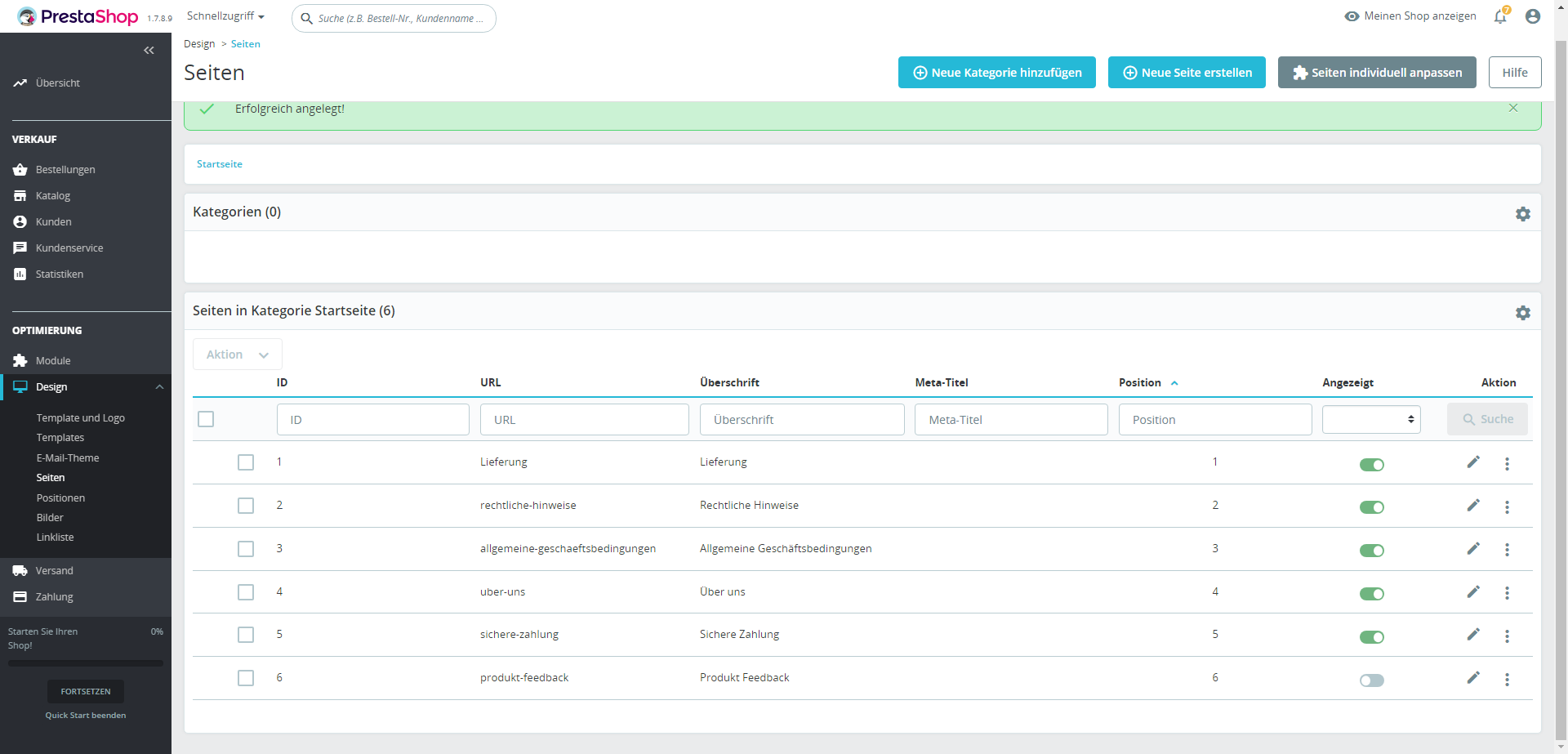Open more actions for produkt-feedback row
Viewport: 1568px width, 754px height.
(x=1507, y=680)
